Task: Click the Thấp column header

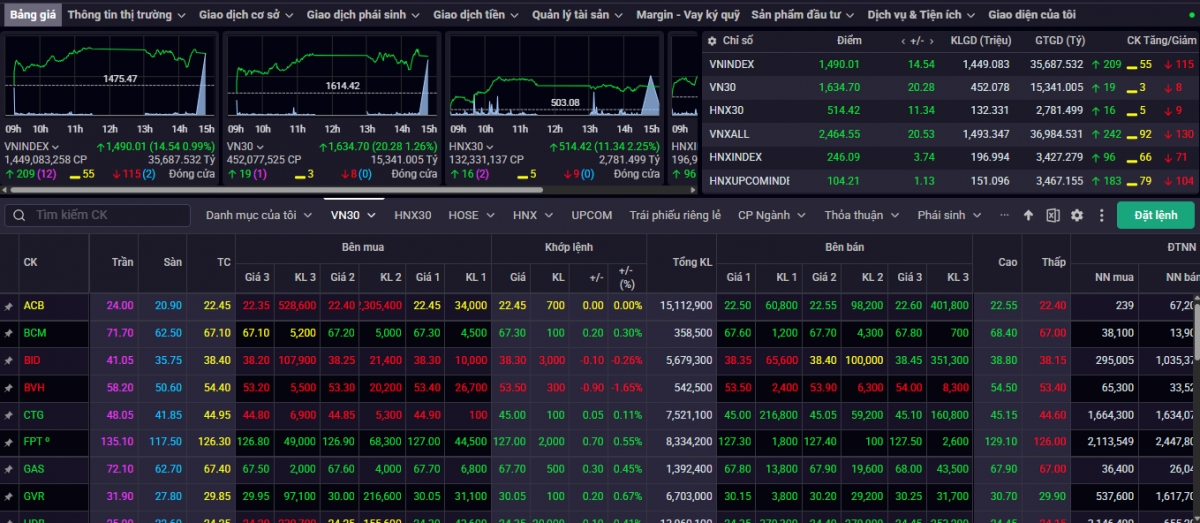Action: (1053, 261)
